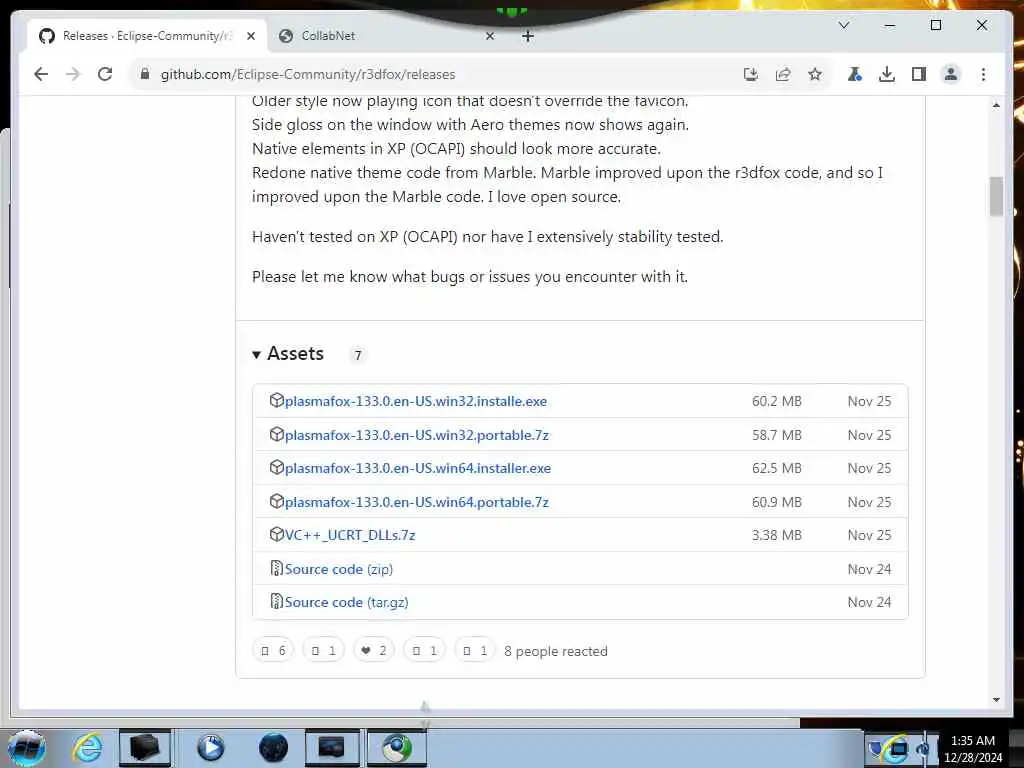The height and width of the screenshot is (768, 1024).
Task: Click the package icon beside VC++_UCRT_DLLs.7z
Action: pyautogui.click(x=276, y=534)
